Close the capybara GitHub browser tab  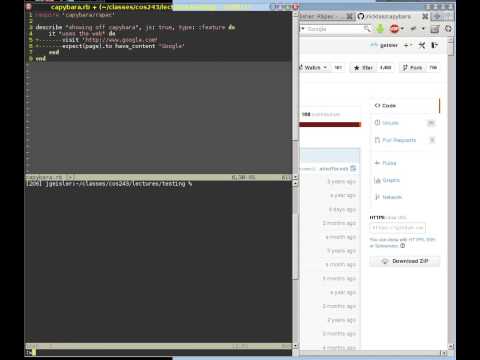point(425,16)
